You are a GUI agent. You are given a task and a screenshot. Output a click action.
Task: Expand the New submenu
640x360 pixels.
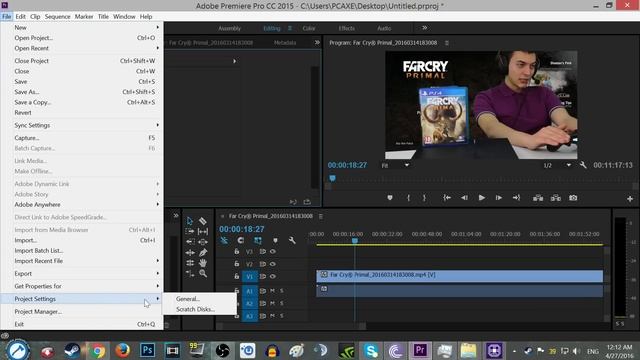[82, 27]
